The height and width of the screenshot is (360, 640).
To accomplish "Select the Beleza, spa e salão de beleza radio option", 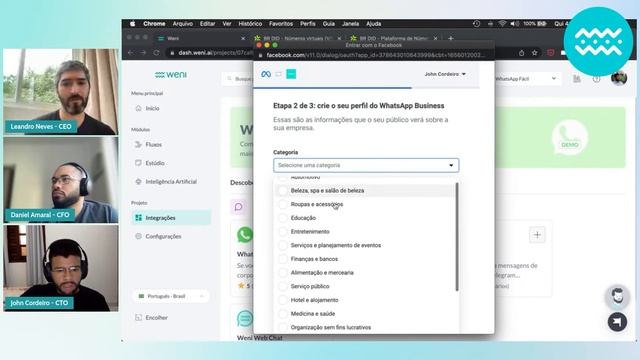I will pos(282,191).
